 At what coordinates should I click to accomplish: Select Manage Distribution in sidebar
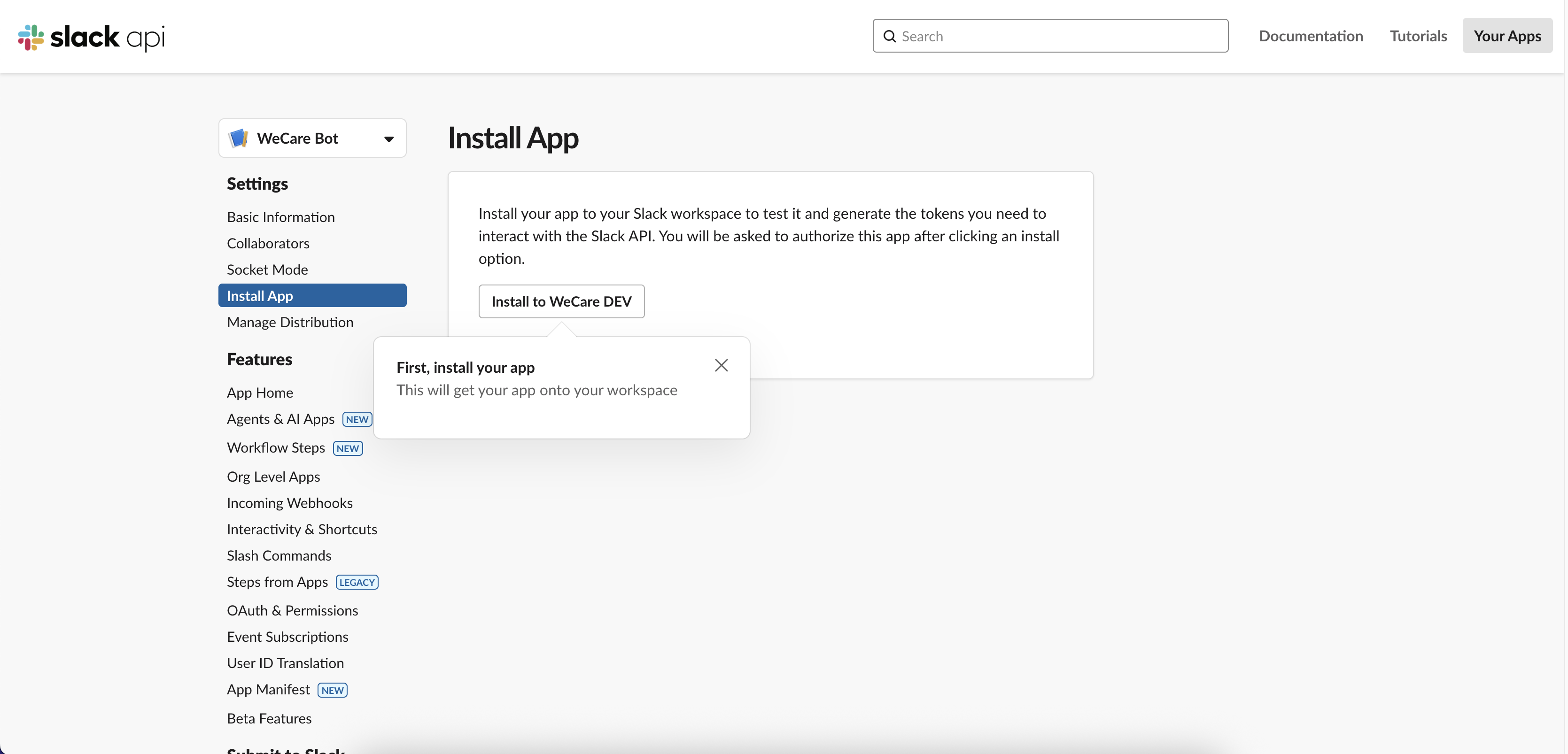point(290,323)
